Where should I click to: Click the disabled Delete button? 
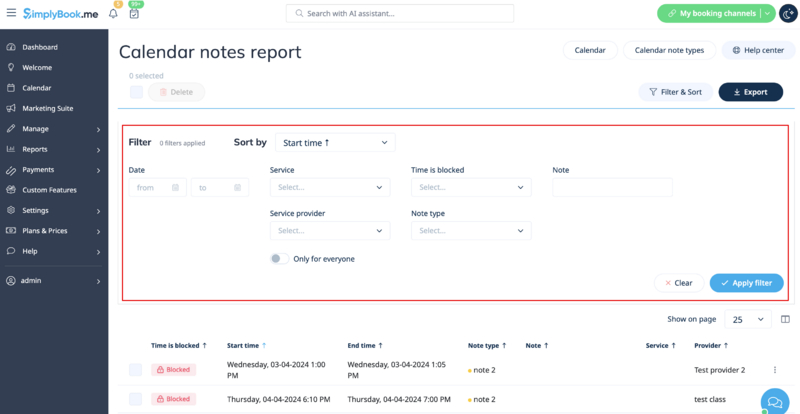(x=177, y=92)
